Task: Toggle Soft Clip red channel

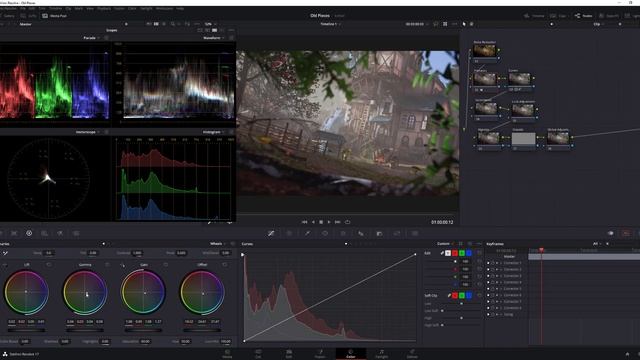Action: [x=455, y=295]
